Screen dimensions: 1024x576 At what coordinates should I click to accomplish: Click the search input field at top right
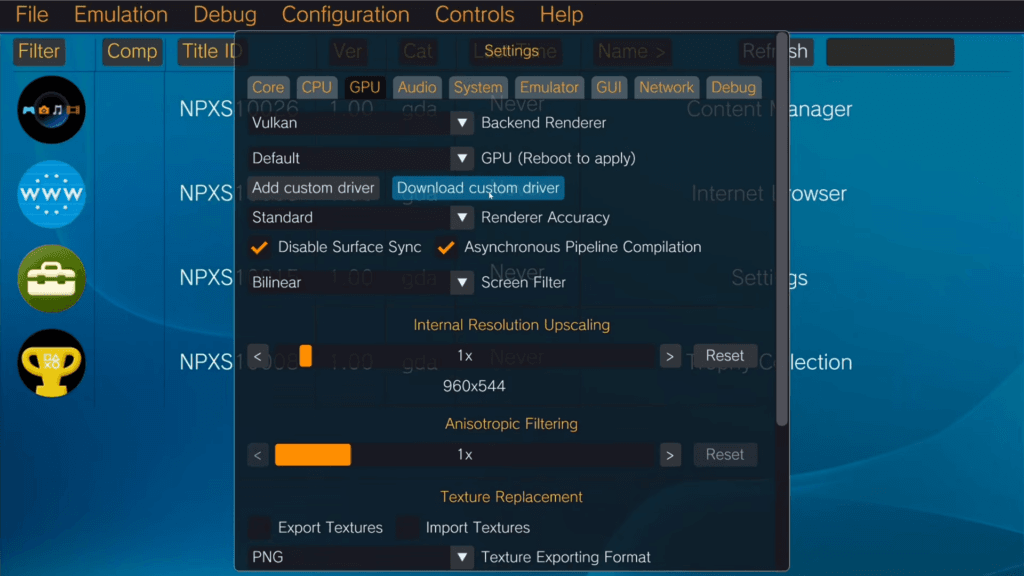click(x=889, y=51)
